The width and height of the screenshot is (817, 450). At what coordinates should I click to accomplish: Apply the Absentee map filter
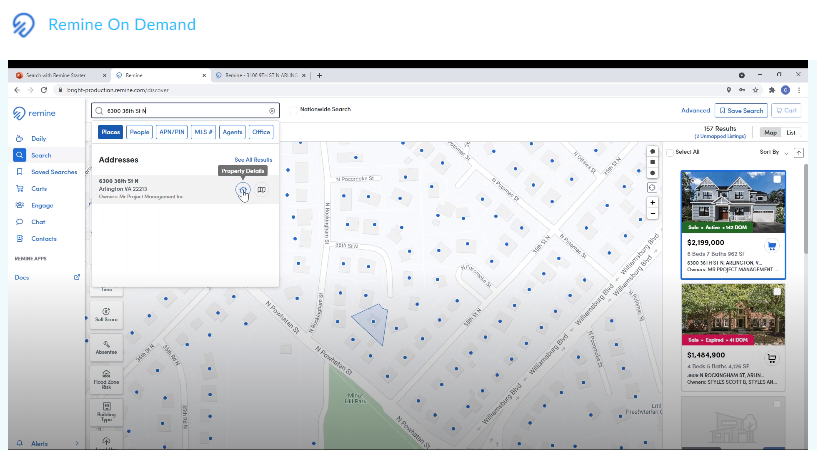coord(106,347)
